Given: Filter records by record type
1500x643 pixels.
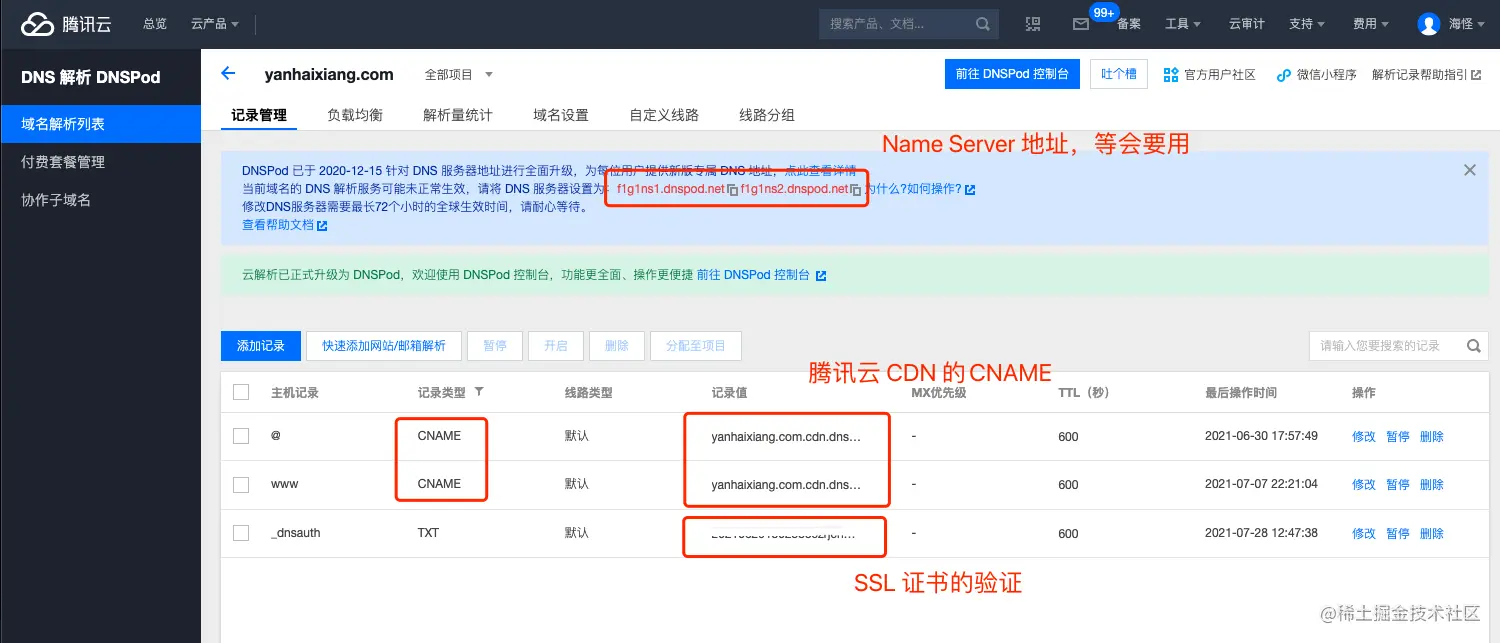Looking at the screenshot, I should coord(479,392).
